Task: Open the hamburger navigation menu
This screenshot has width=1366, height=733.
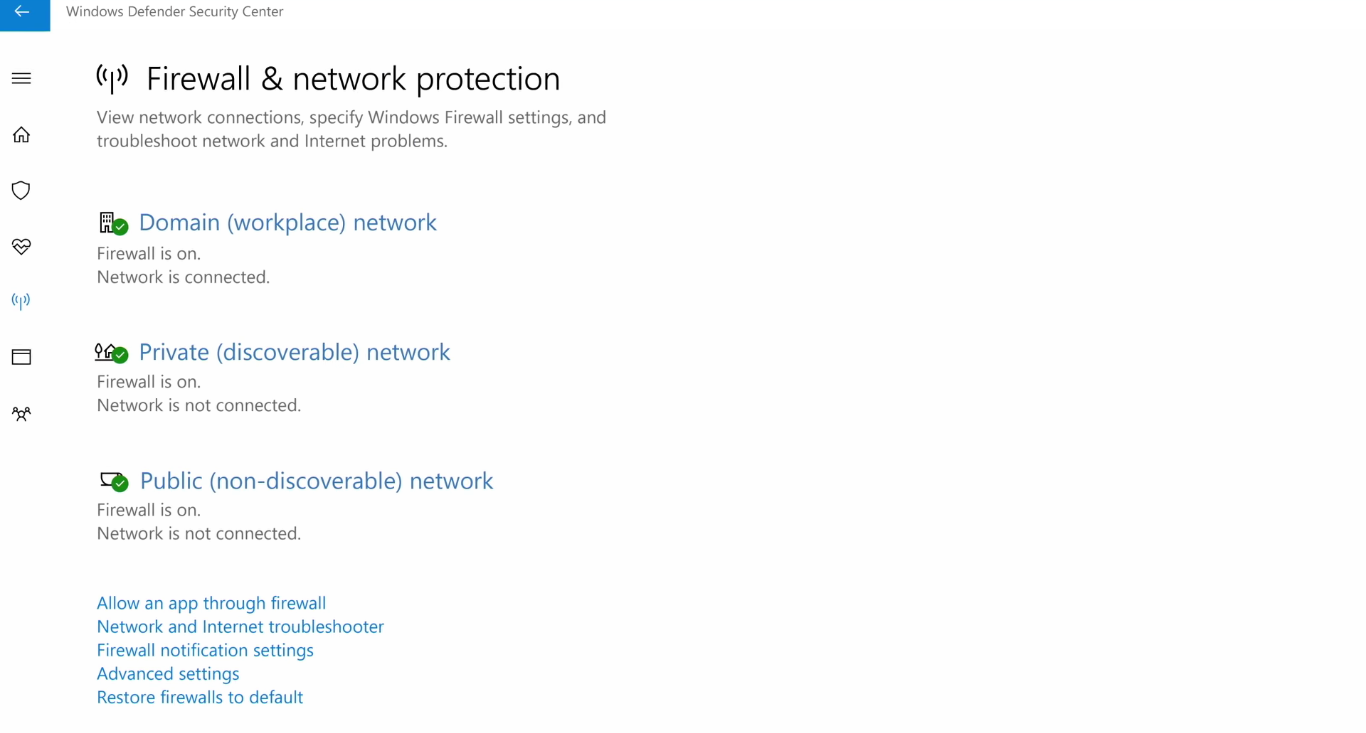Action: pos(21,78)
